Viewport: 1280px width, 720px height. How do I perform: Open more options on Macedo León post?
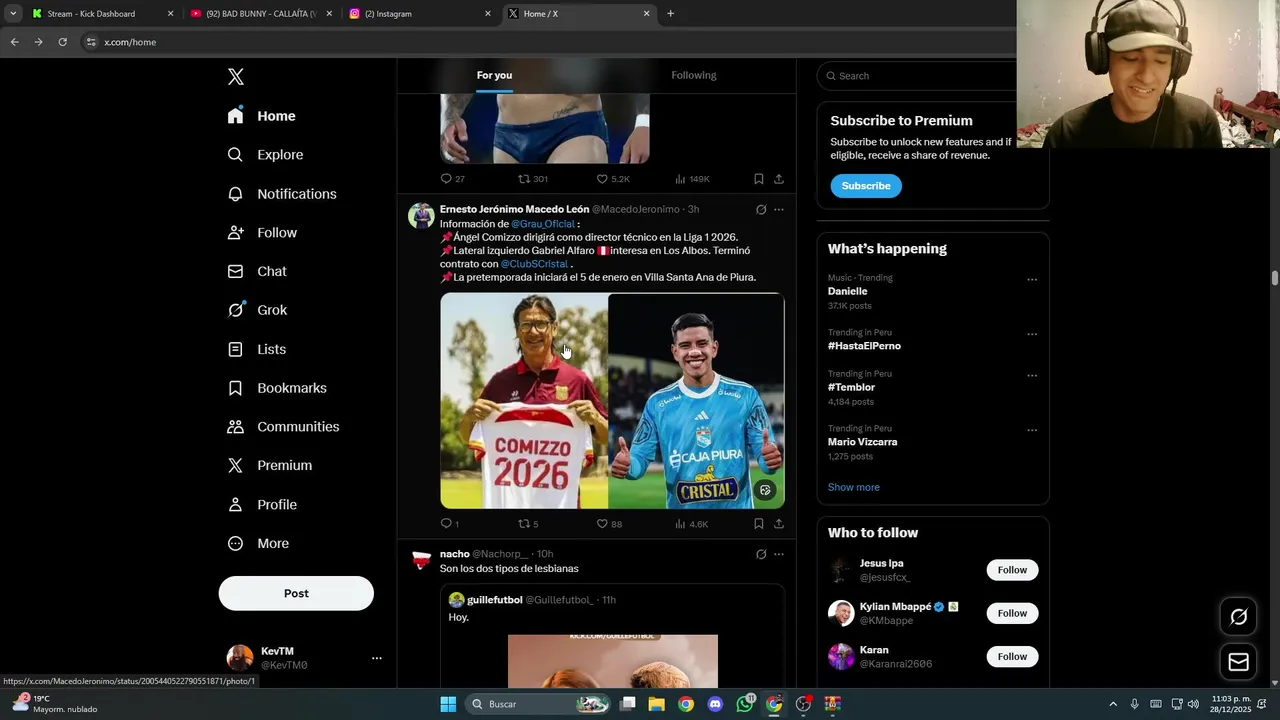(x=779, y=210)
